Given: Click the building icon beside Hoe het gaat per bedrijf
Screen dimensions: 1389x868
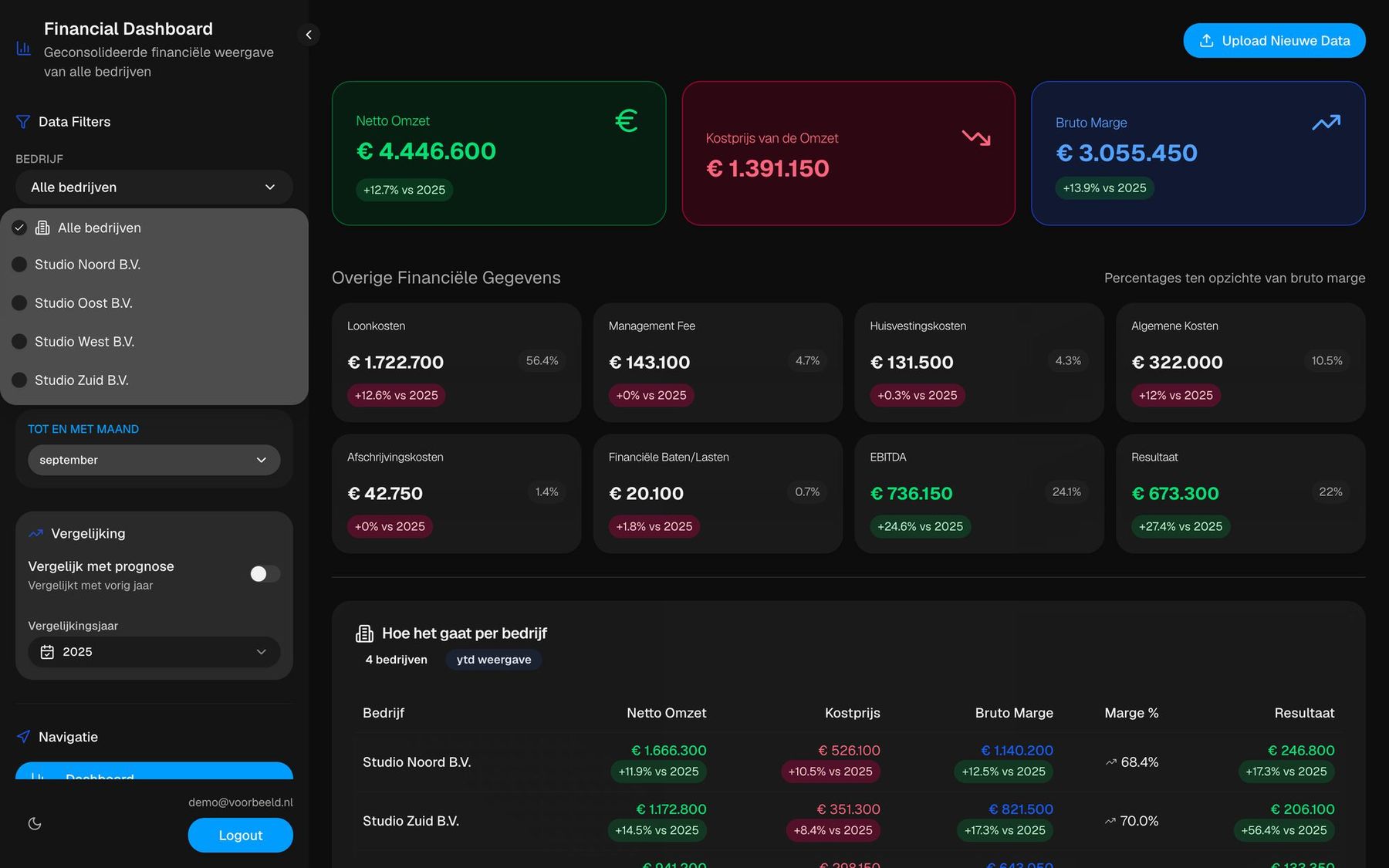Looking at the screenshot, I should [364, 633].
